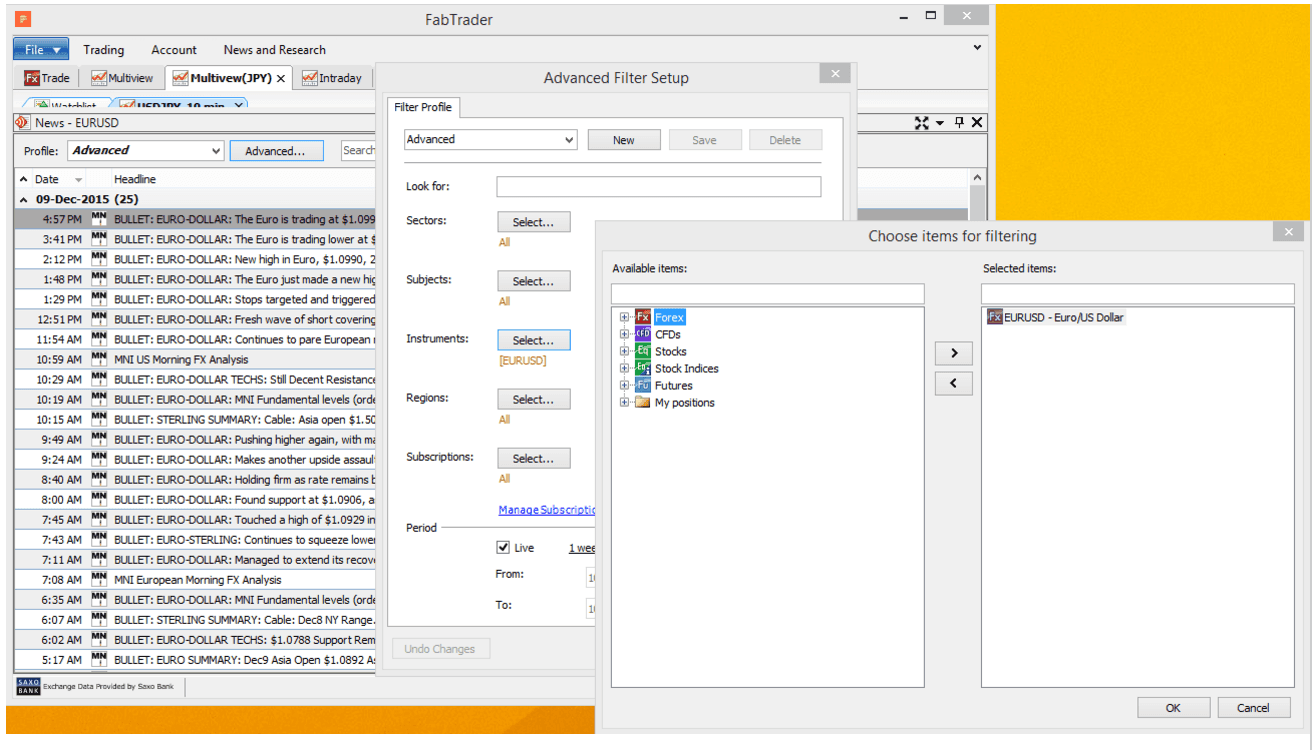Click Select... for Regions
This screenshot has height=750, width=1314.
click(534, 399)
